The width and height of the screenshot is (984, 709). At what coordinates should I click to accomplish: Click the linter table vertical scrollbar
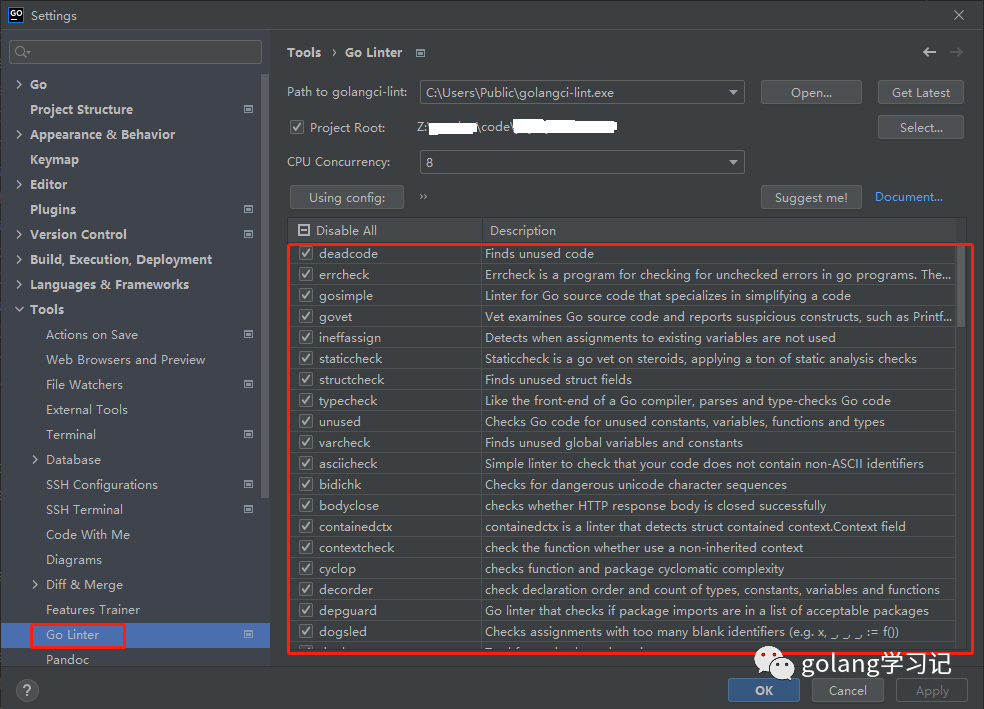961,286
